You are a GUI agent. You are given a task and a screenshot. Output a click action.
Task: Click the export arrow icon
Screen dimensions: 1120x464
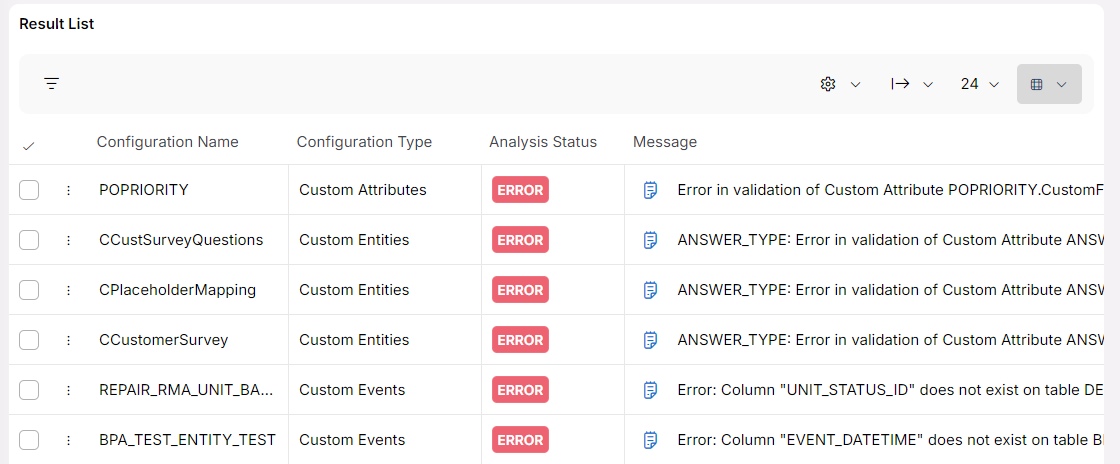click(x=900, y=84)
